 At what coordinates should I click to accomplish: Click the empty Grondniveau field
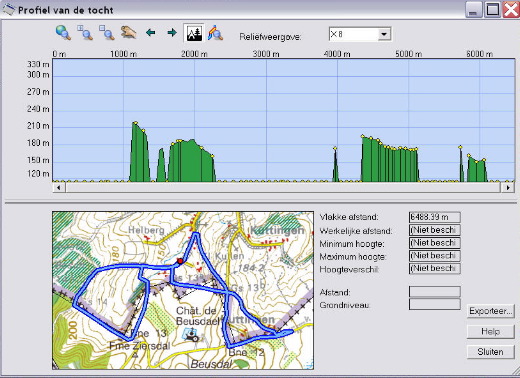(x=435, y=304)
